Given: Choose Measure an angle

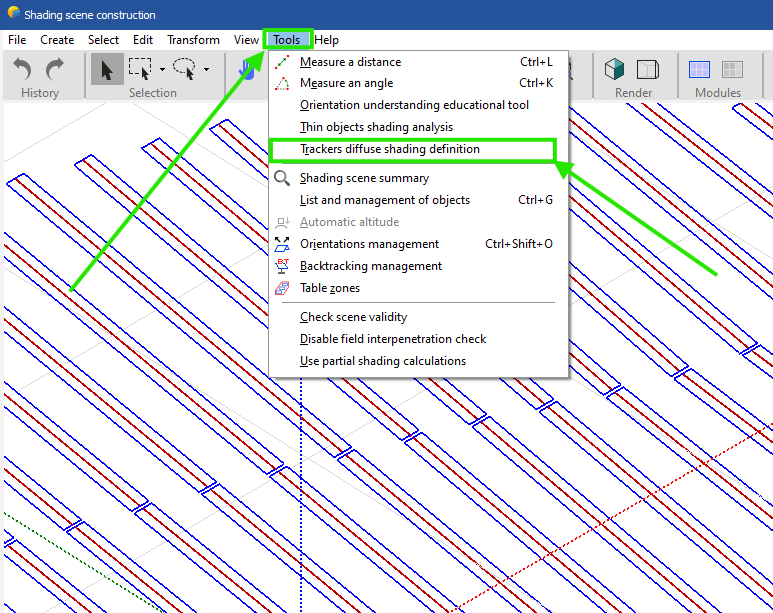Looking at the screenshot, I should tap(419, 83).
